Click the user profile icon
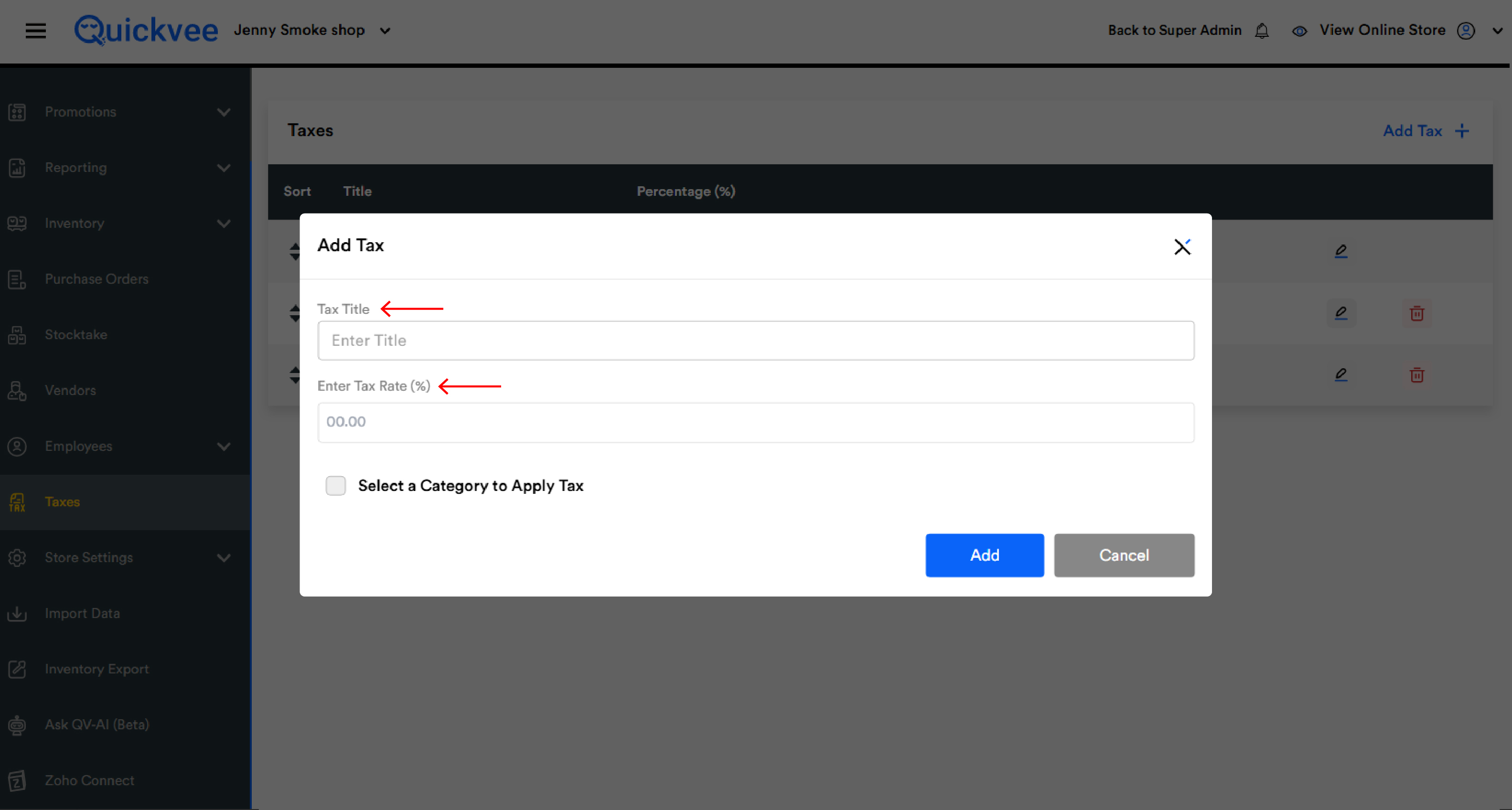 click(x=1466, y=31)
